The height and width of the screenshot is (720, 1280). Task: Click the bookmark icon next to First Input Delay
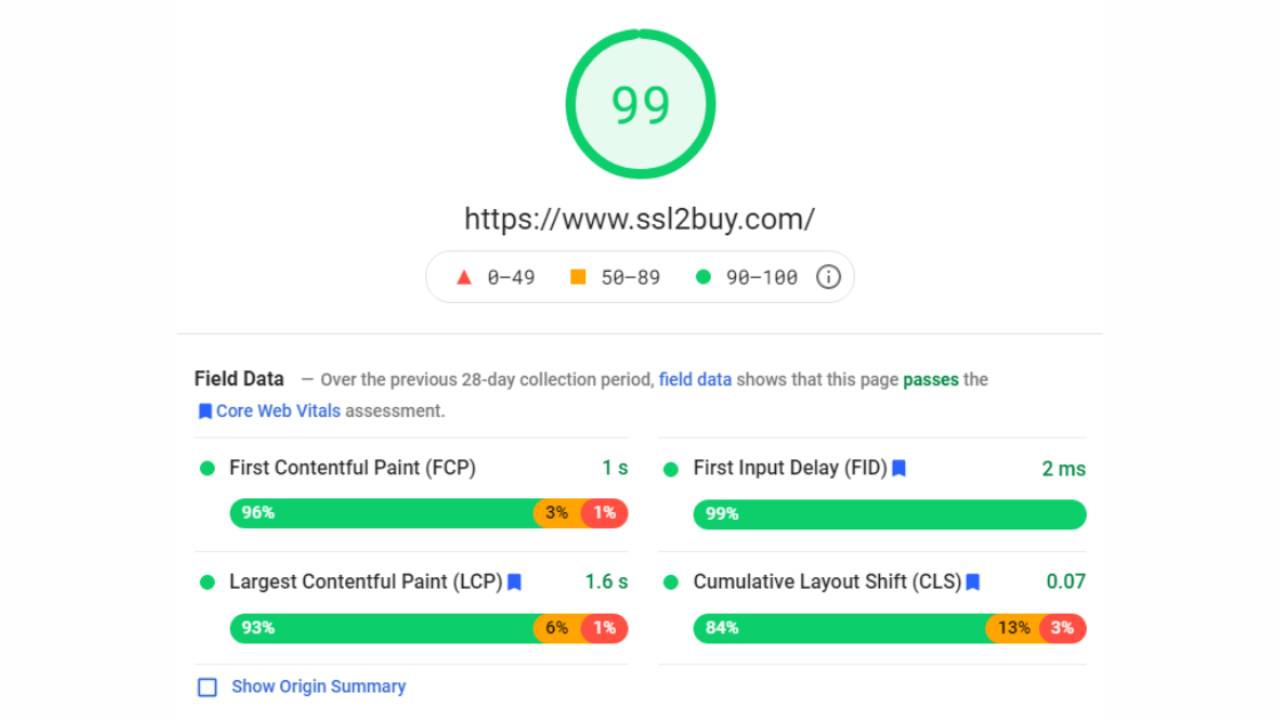coord(899,468)
